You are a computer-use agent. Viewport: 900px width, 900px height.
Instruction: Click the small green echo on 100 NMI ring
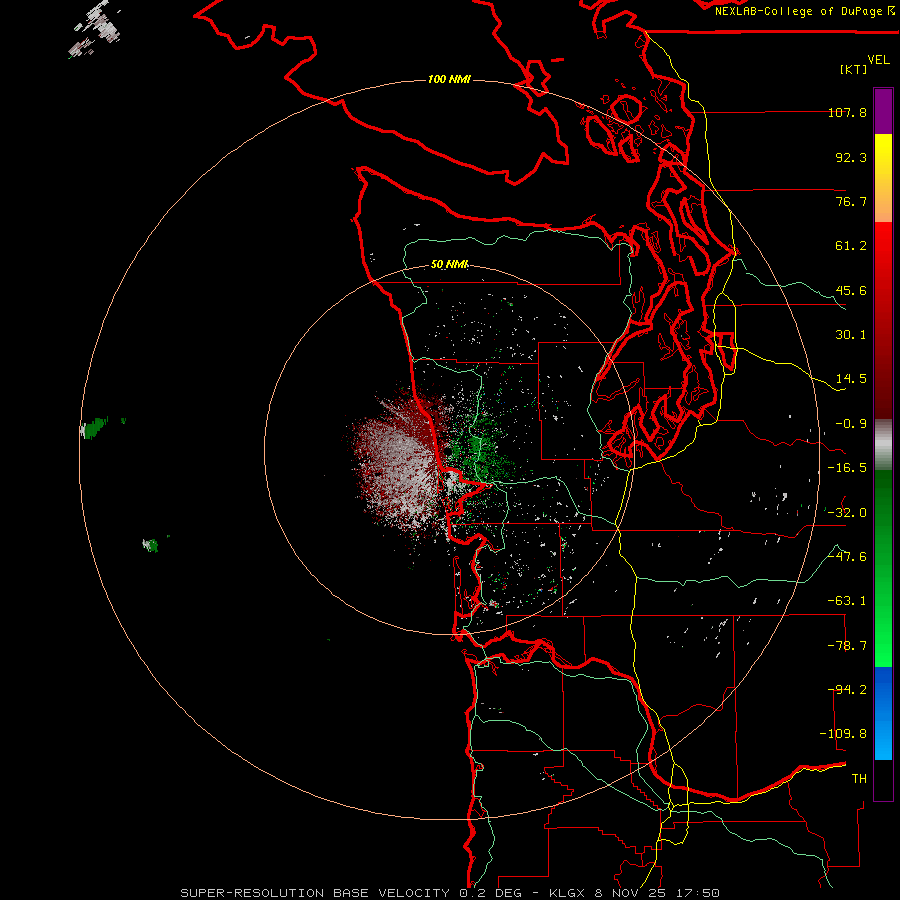[x=94, y=428]
